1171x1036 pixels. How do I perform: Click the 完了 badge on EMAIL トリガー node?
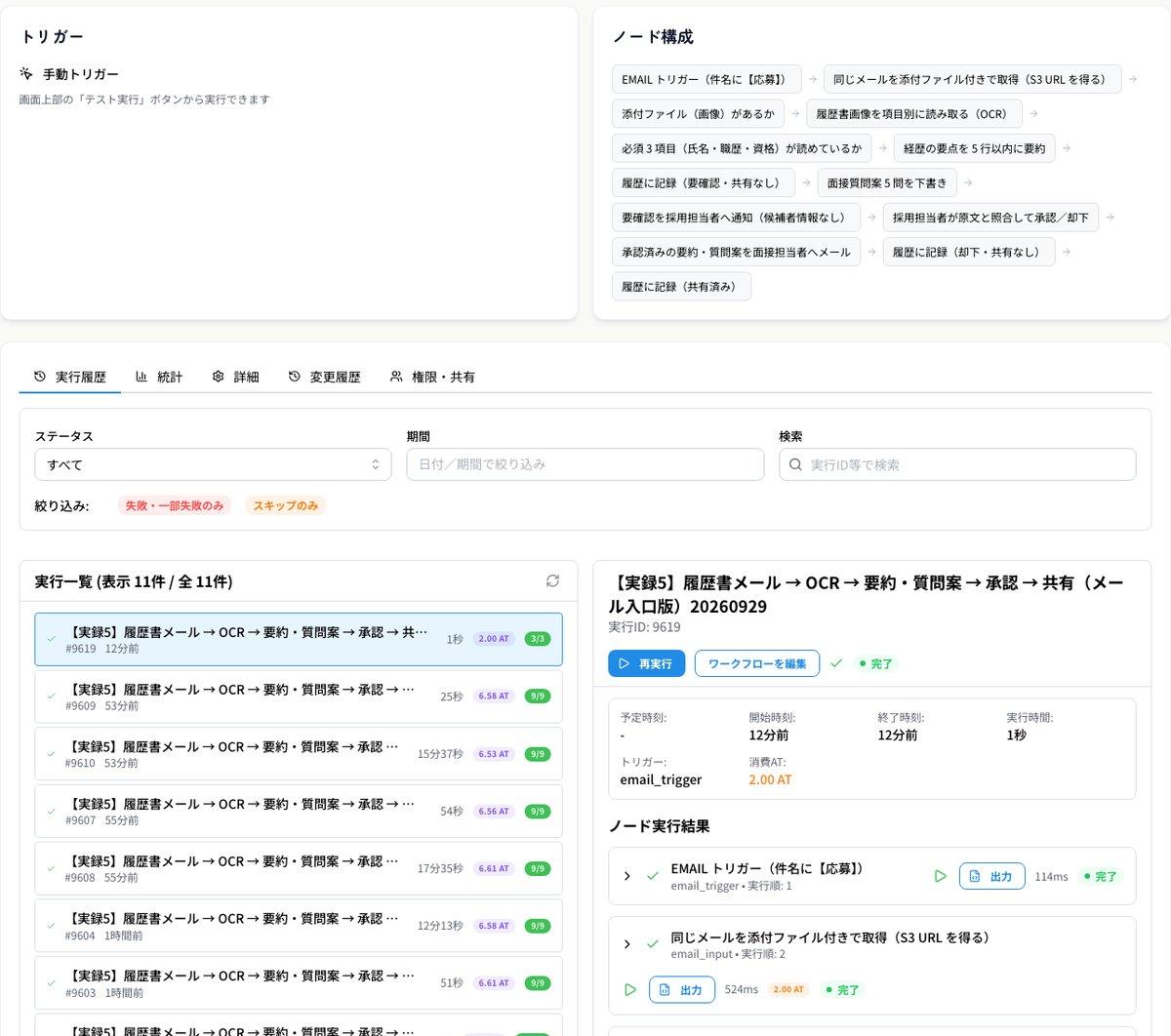(x=1100, y=876)
